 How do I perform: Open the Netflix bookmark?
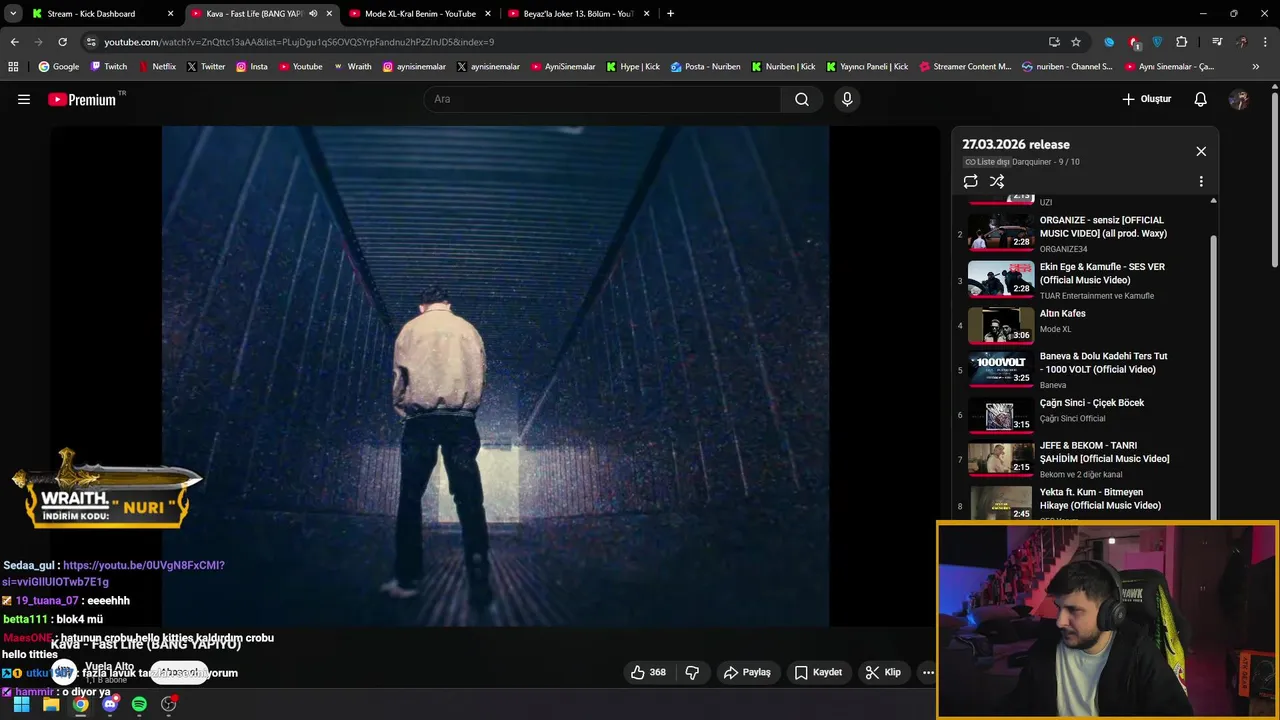coord(156,67)
